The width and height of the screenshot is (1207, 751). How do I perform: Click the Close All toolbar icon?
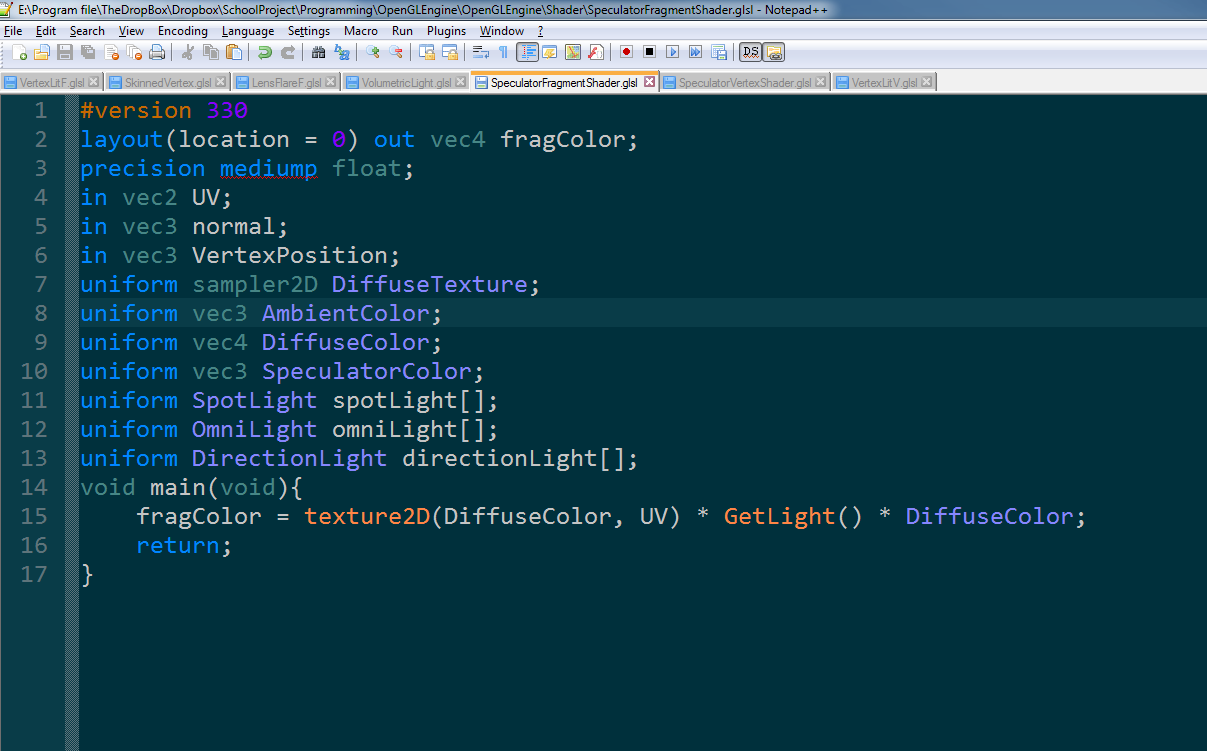coord(134,52)
